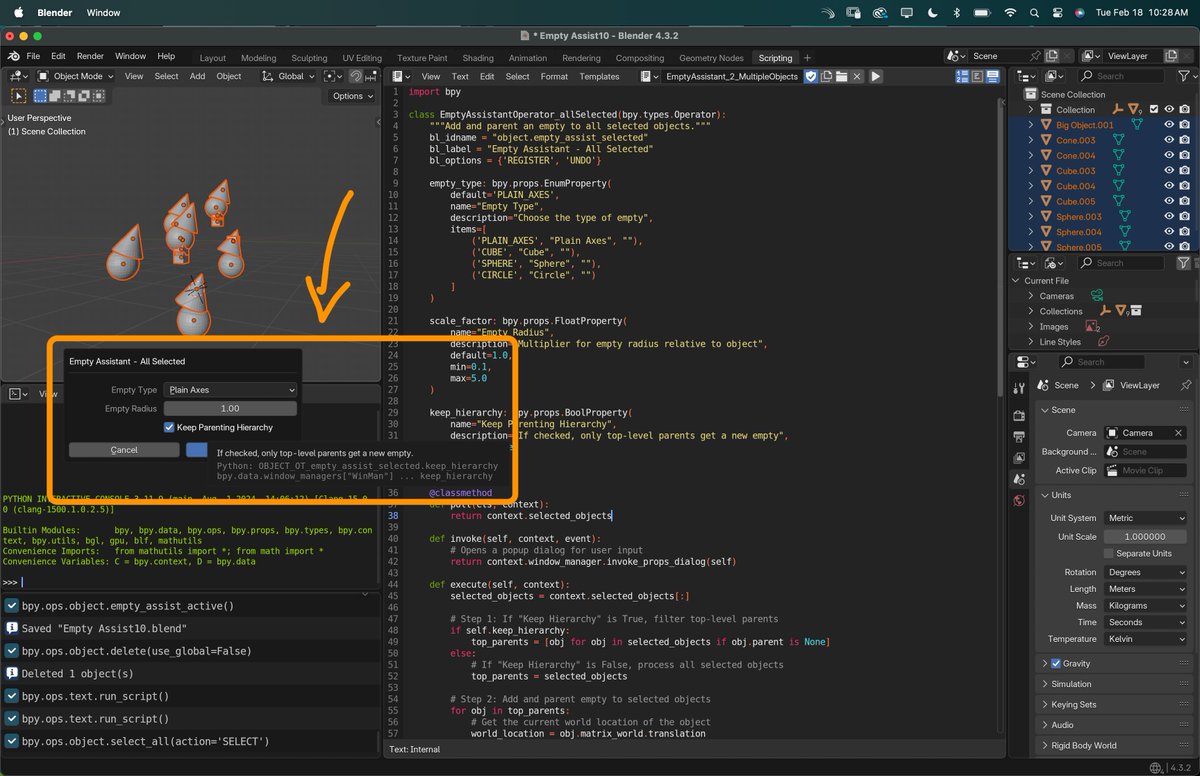Open the Render properties tab
The width and height of the screenshot is (1200, 776).
[x=1019, y=414]
